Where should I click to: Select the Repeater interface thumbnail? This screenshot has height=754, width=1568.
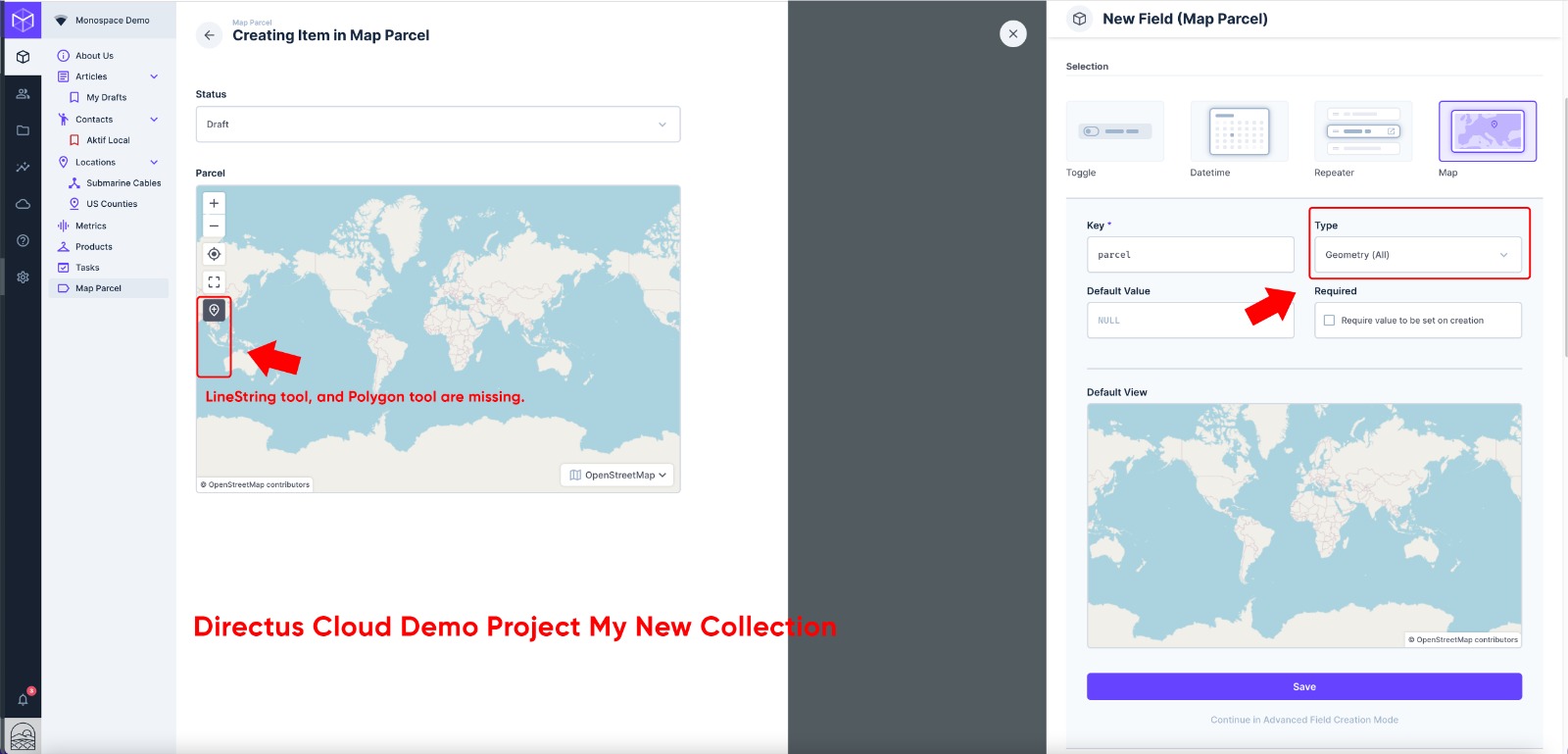(x=1363, y=131)
